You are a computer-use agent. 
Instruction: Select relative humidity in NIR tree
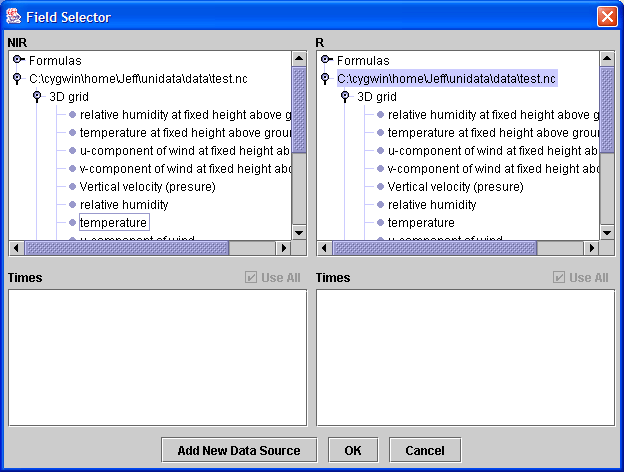(124, 204)
